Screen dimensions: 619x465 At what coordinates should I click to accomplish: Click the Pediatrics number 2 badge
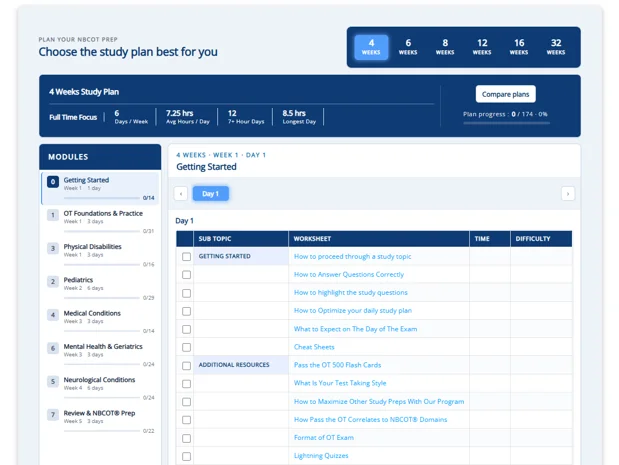point(53,281)
